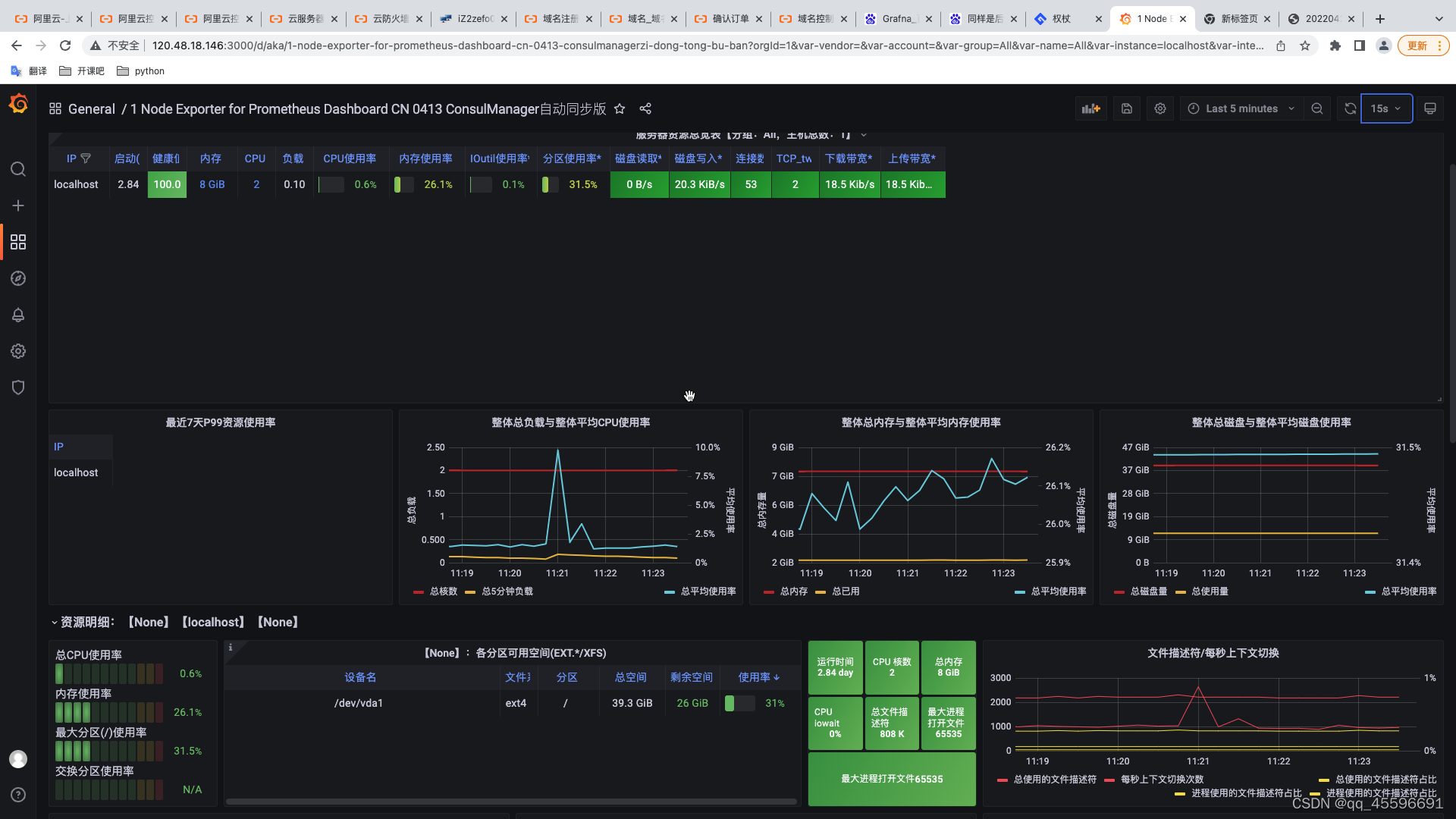Open the Dashboards icon in sidebar
Viewport: 1456px width, 819px height.
pos(18,242)
